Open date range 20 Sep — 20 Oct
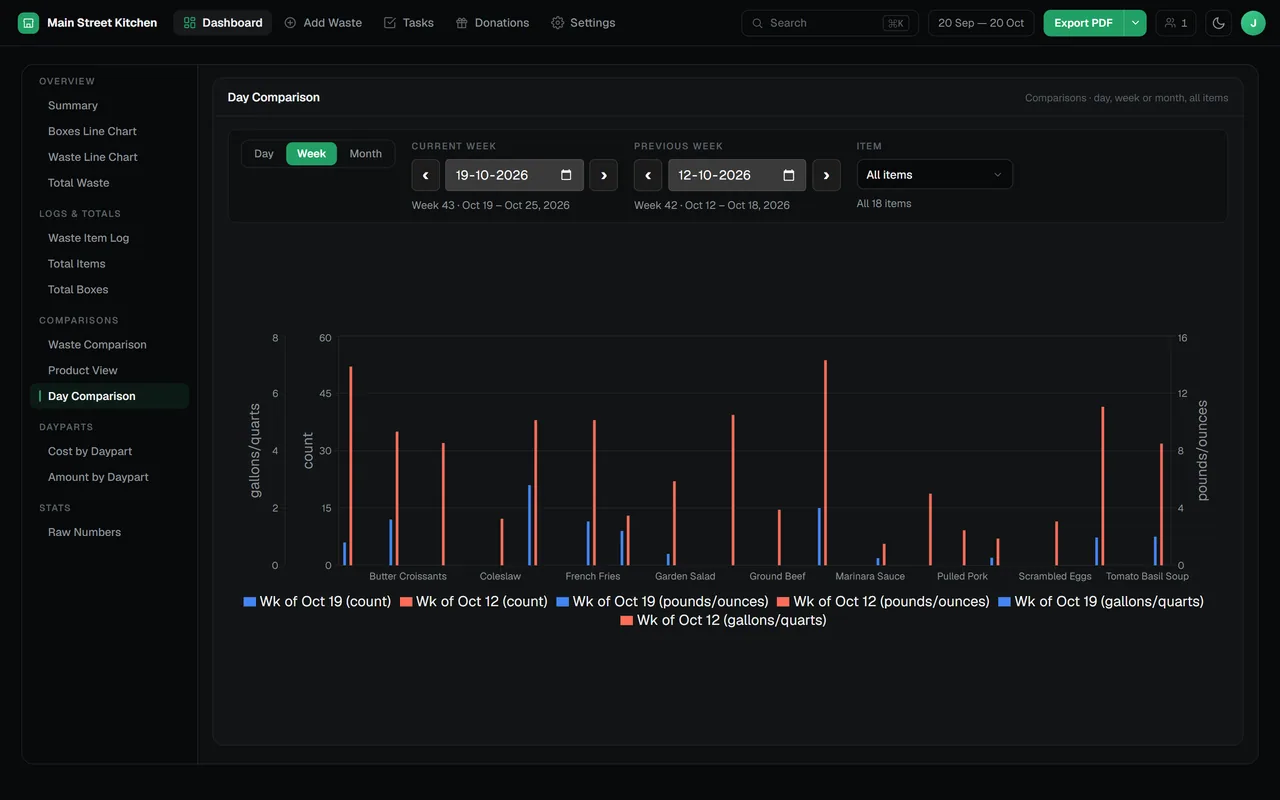This screenshot has height=800, width=1280. [x=981, y=23]
